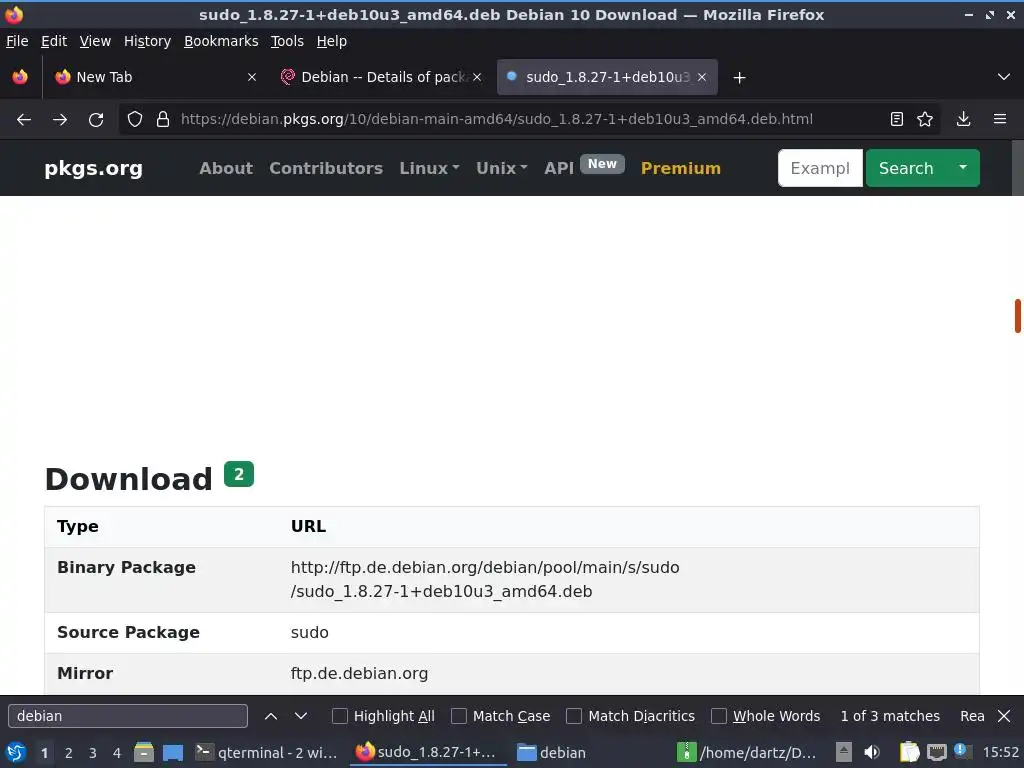
Task: Find previous match arrow
Action: coord(271,716)
